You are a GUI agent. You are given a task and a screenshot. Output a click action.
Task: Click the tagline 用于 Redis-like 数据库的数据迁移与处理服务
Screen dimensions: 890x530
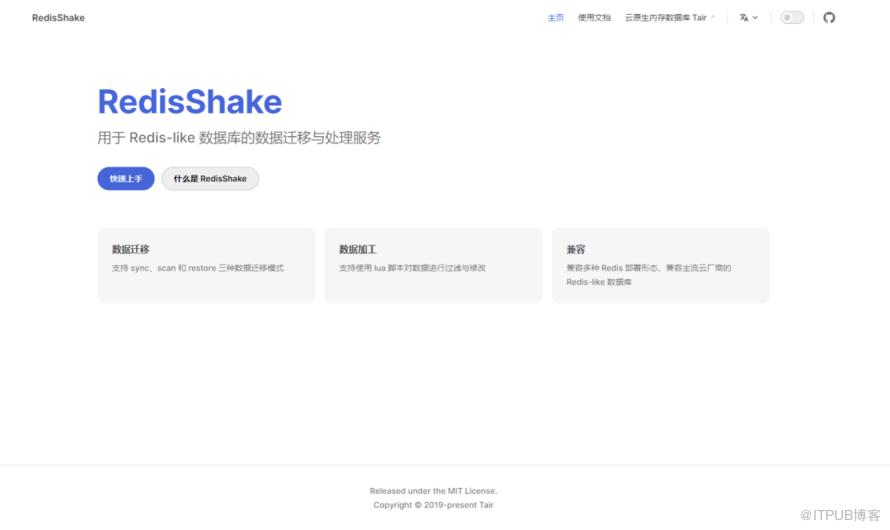click(239, 137)
